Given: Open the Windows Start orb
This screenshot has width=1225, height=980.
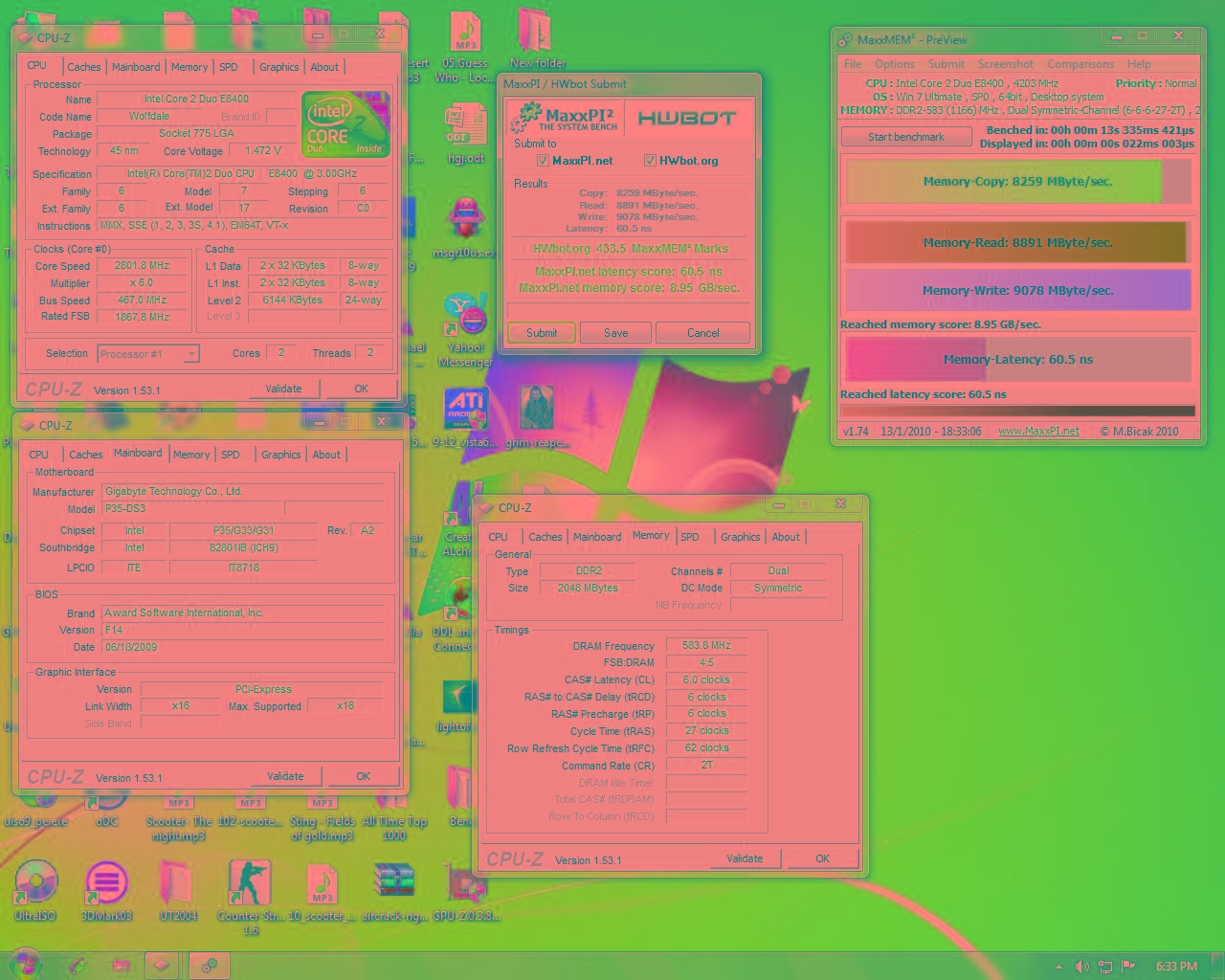Looking at the screenshot, I should (25, 966).
